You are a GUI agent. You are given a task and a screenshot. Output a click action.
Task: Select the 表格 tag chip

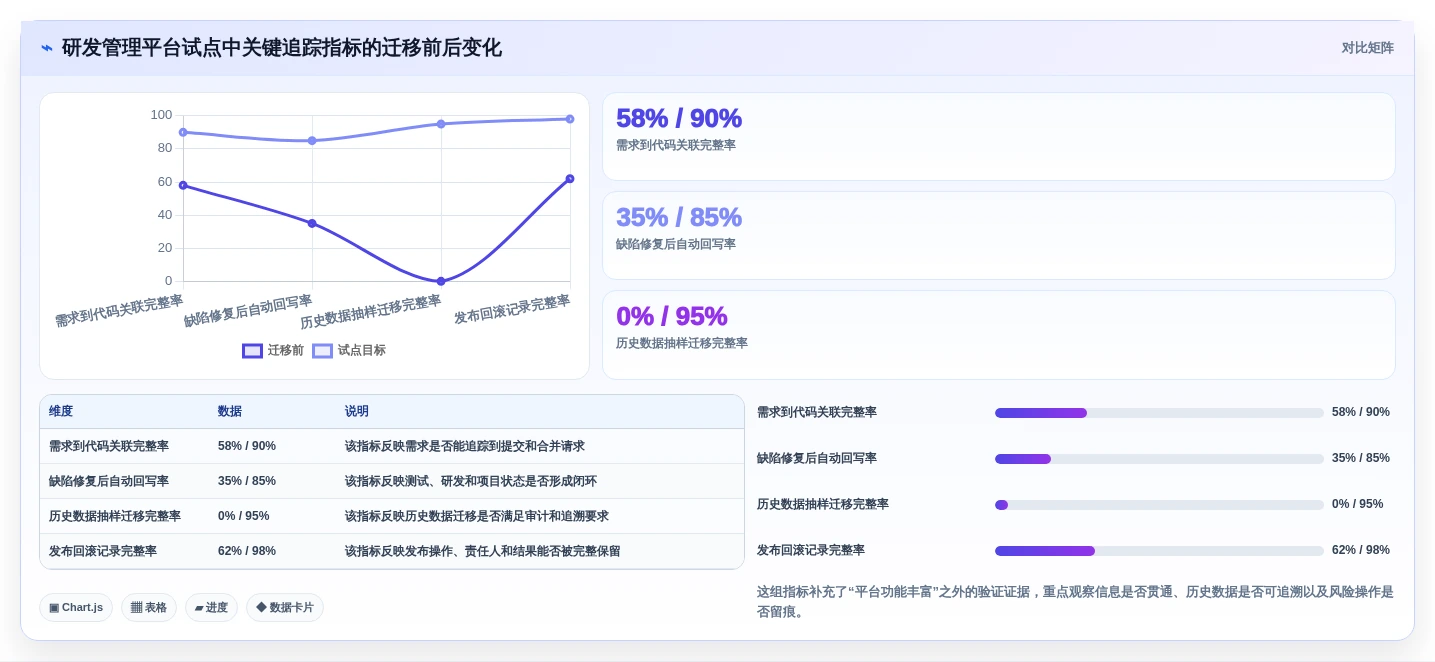[x=149, y=608]
